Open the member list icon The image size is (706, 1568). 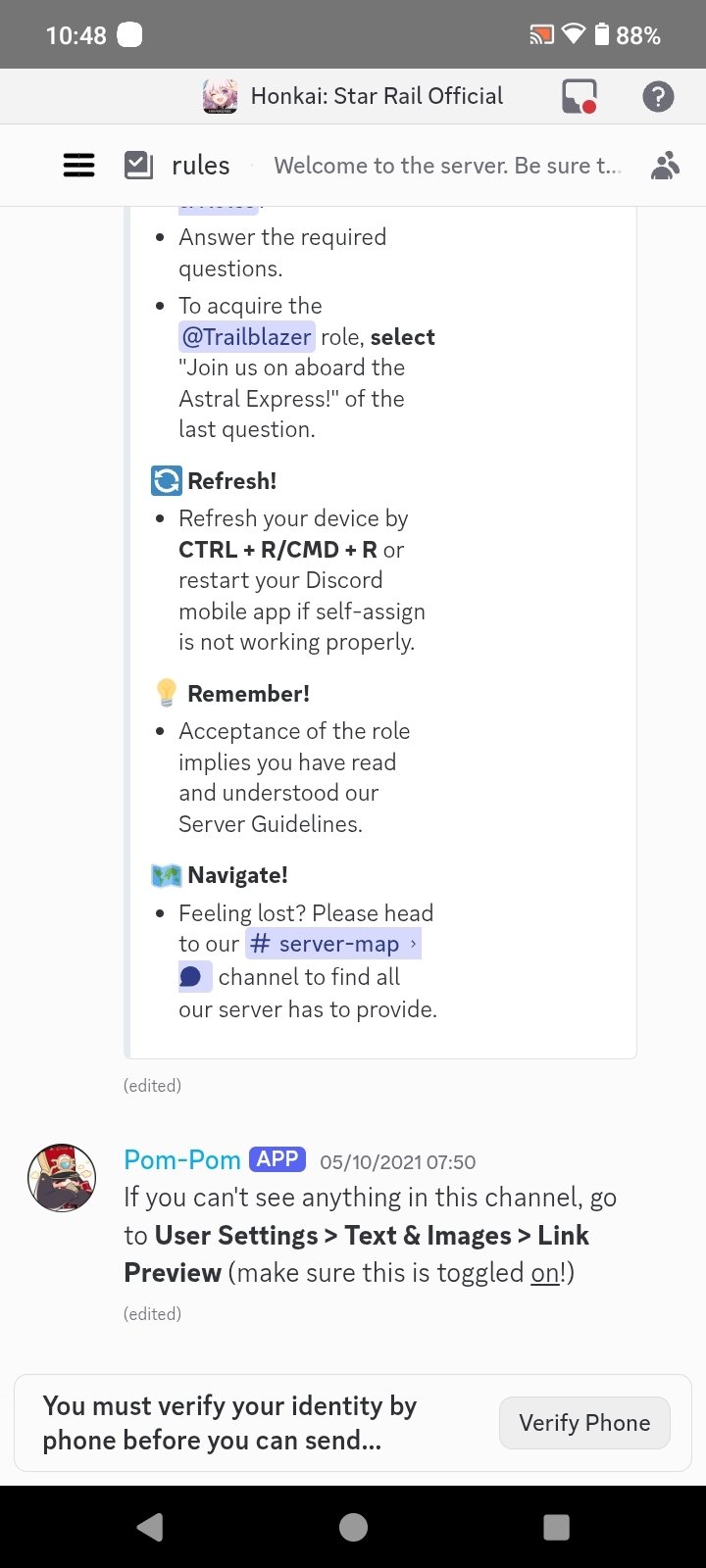click(x=666, y=165)
